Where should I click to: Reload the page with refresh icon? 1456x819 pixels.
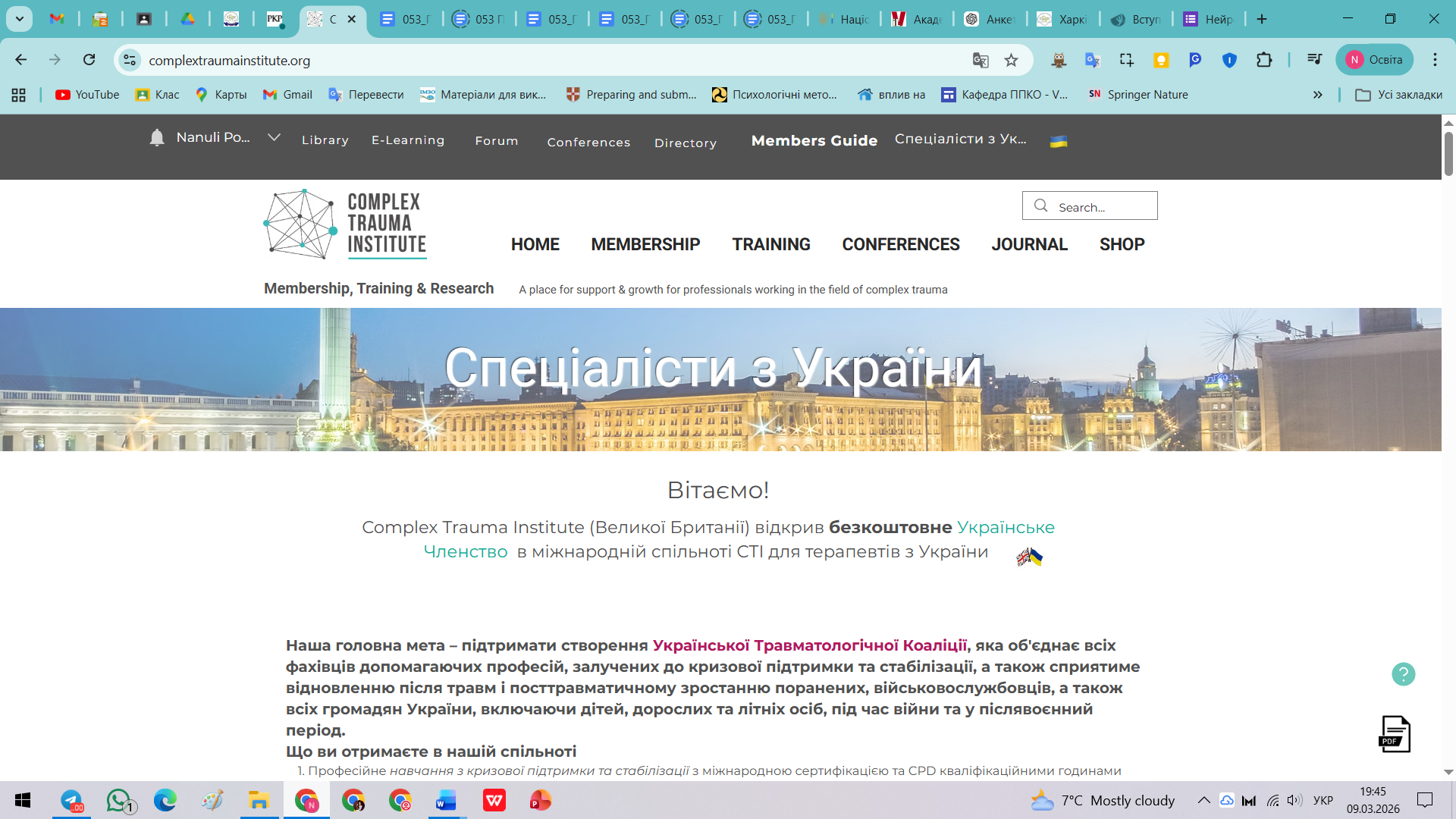pos(89,60)
